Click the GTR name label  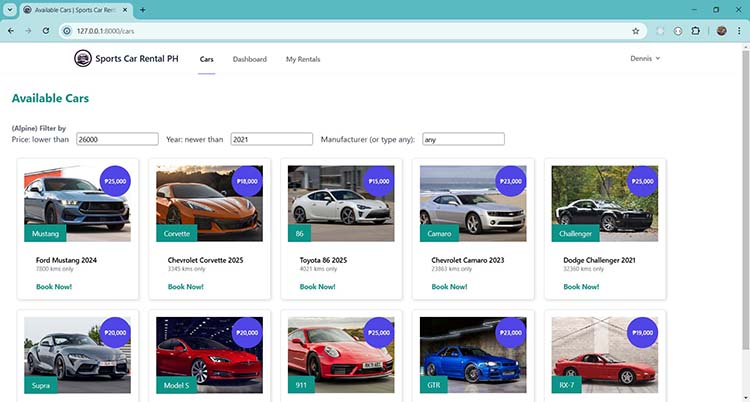(433, 385)
